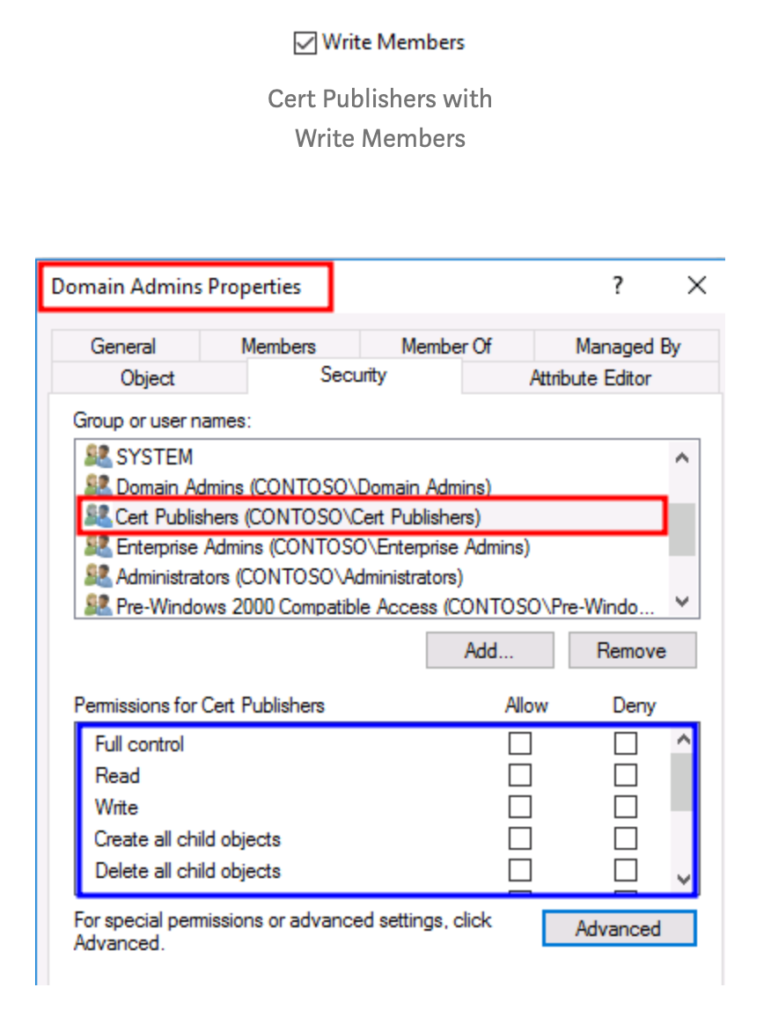Viewport: 771px width, 1024px height.
Task: Tick Allow checkbox for Full control
Action: [520, 744]
